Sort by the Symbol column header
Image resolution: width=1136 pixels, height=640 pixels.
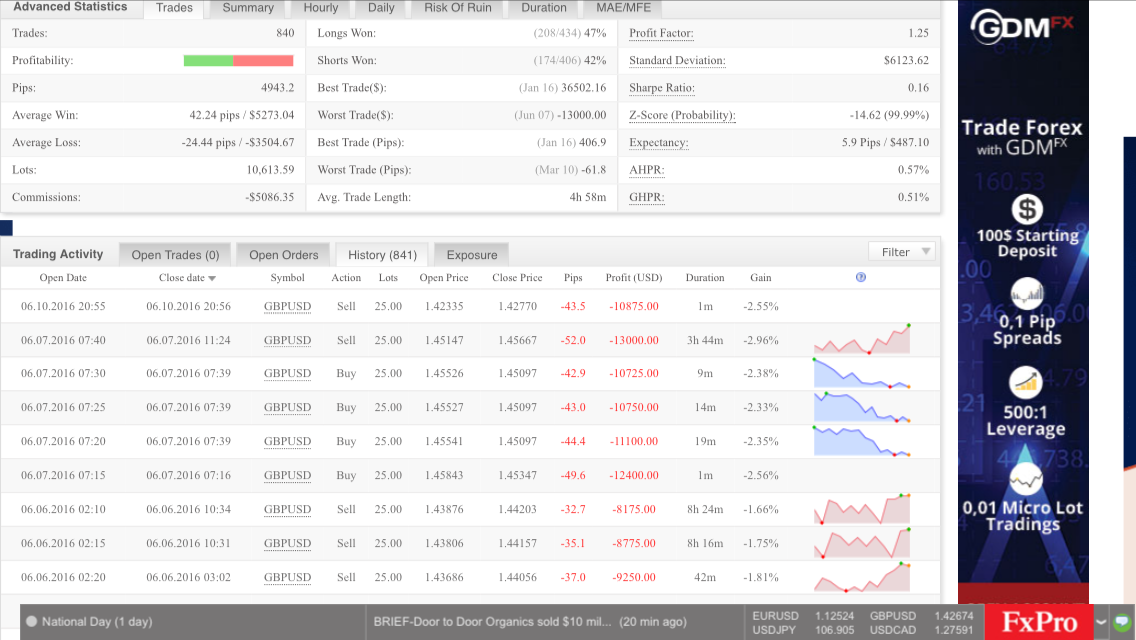click(x=287, y=278)
